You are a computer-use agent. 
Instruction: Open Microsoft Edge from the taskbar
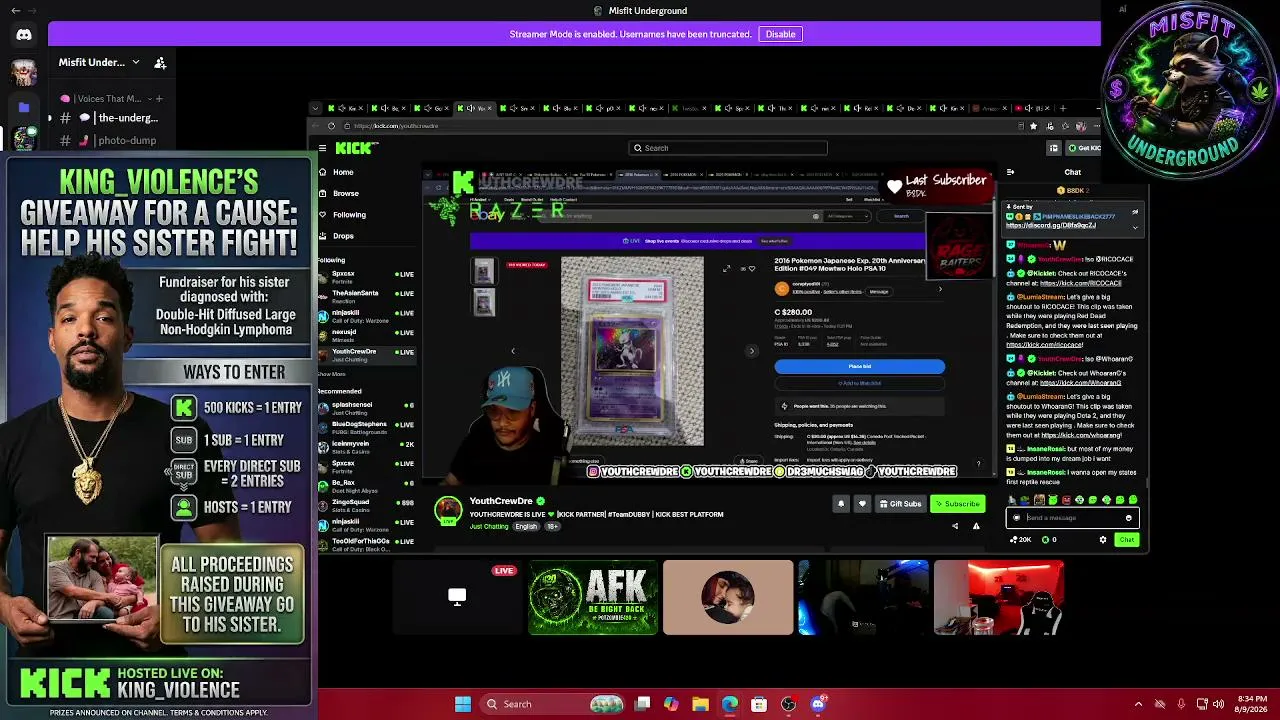click(730, 704)
